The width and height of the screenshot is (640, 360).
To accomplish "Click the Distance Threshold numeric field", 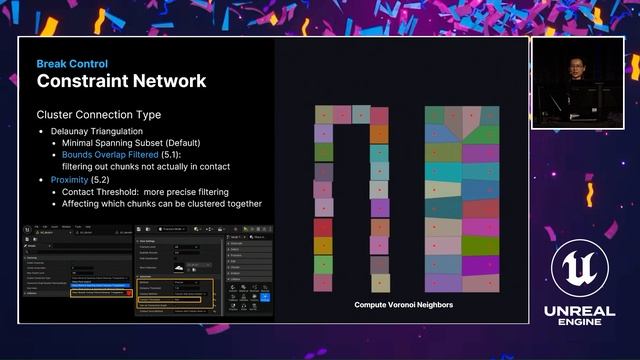I will click(x=187, y=288).
